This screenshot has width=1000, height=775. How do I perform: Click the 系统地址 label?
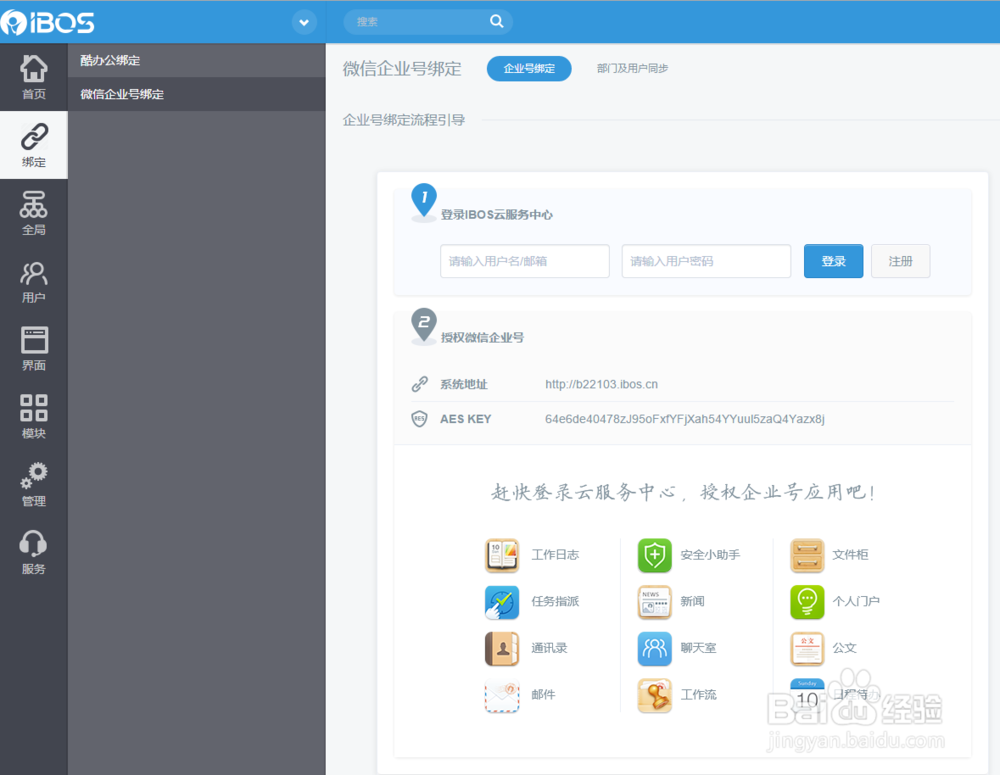coord(464,384)
